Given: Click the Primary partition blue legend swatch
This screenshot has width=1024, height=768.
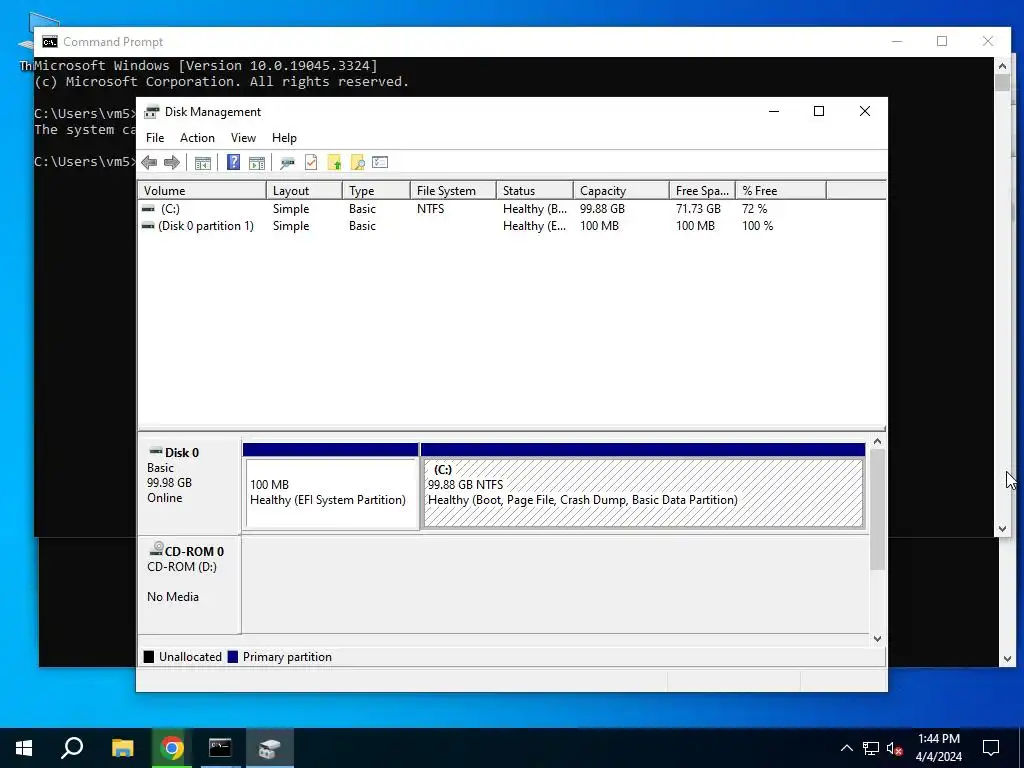Looking at the screenshot, I should [x=232, y=657].
